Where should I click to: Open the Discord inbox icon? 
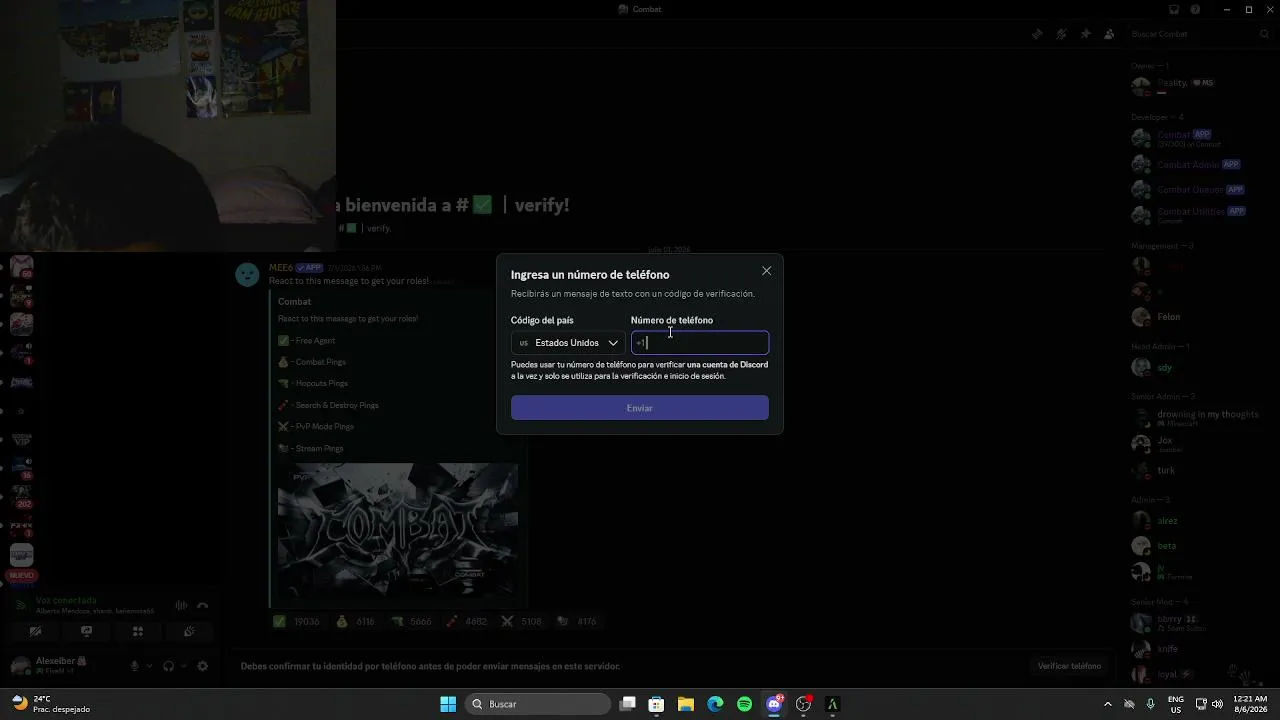pos(1174,10)
